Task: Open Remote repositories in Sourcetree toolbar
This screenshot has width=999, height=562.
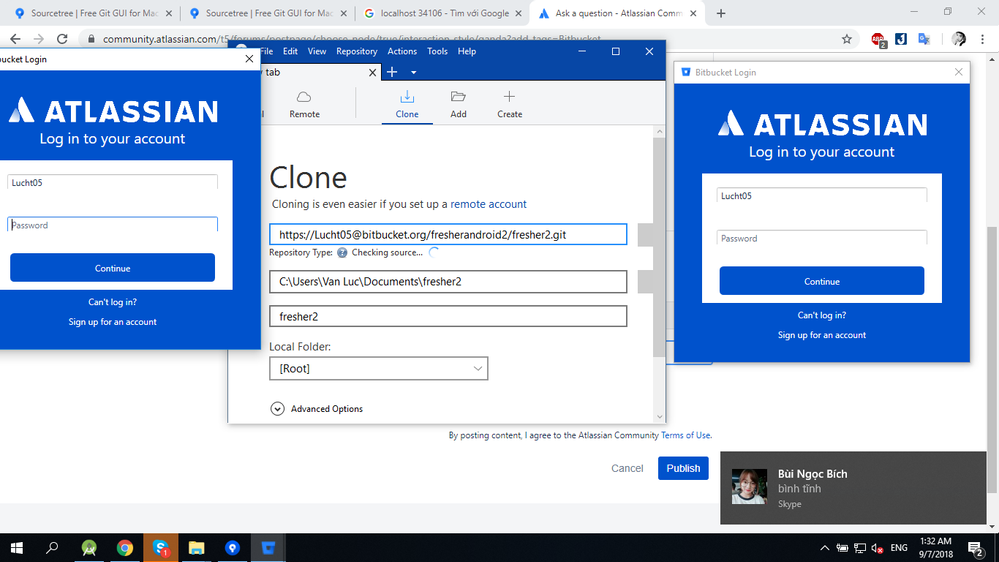Action: click(x=304, y=104)
